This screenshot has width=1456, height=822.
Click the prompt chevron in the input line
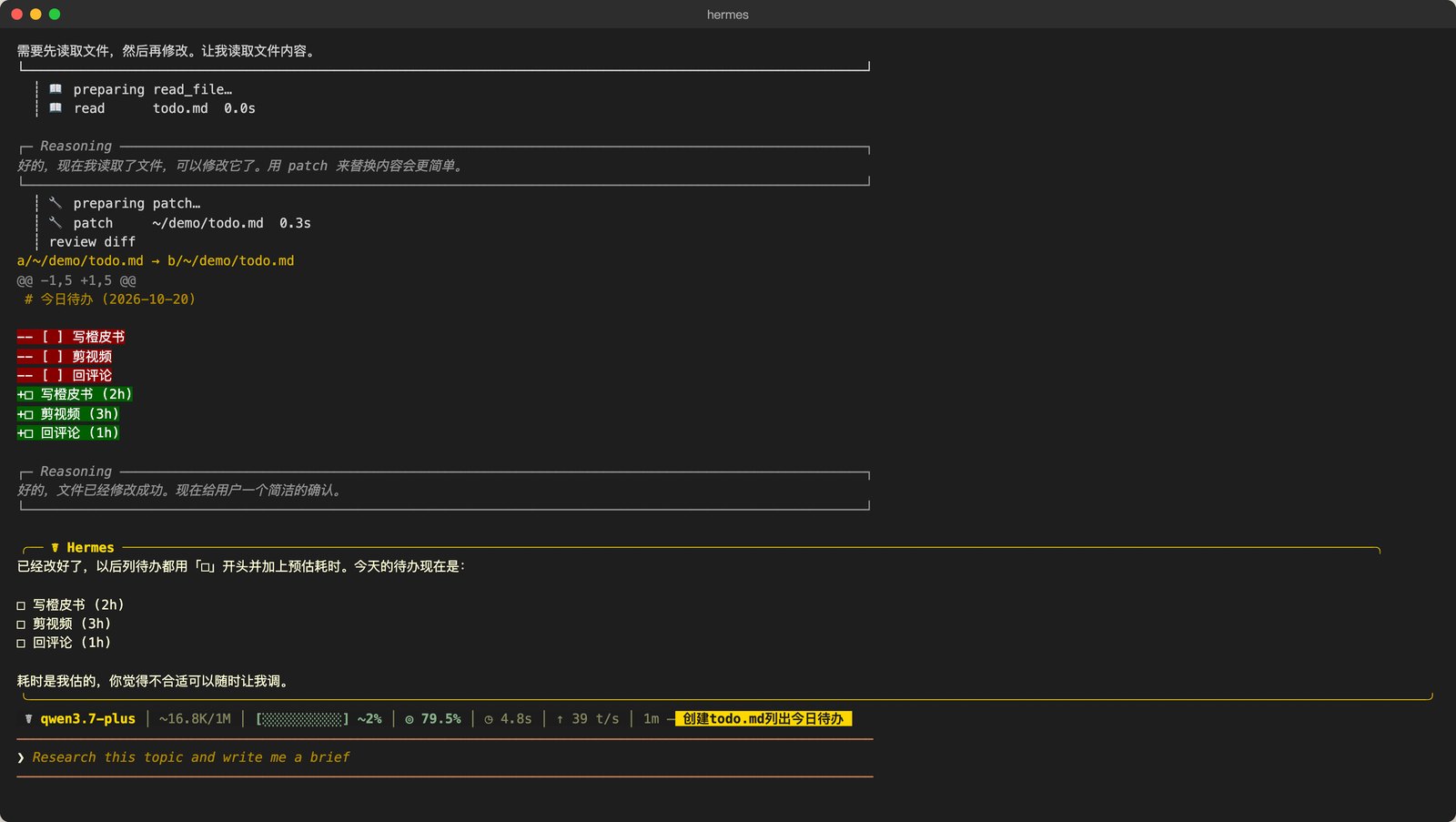(x=21, y=757)
